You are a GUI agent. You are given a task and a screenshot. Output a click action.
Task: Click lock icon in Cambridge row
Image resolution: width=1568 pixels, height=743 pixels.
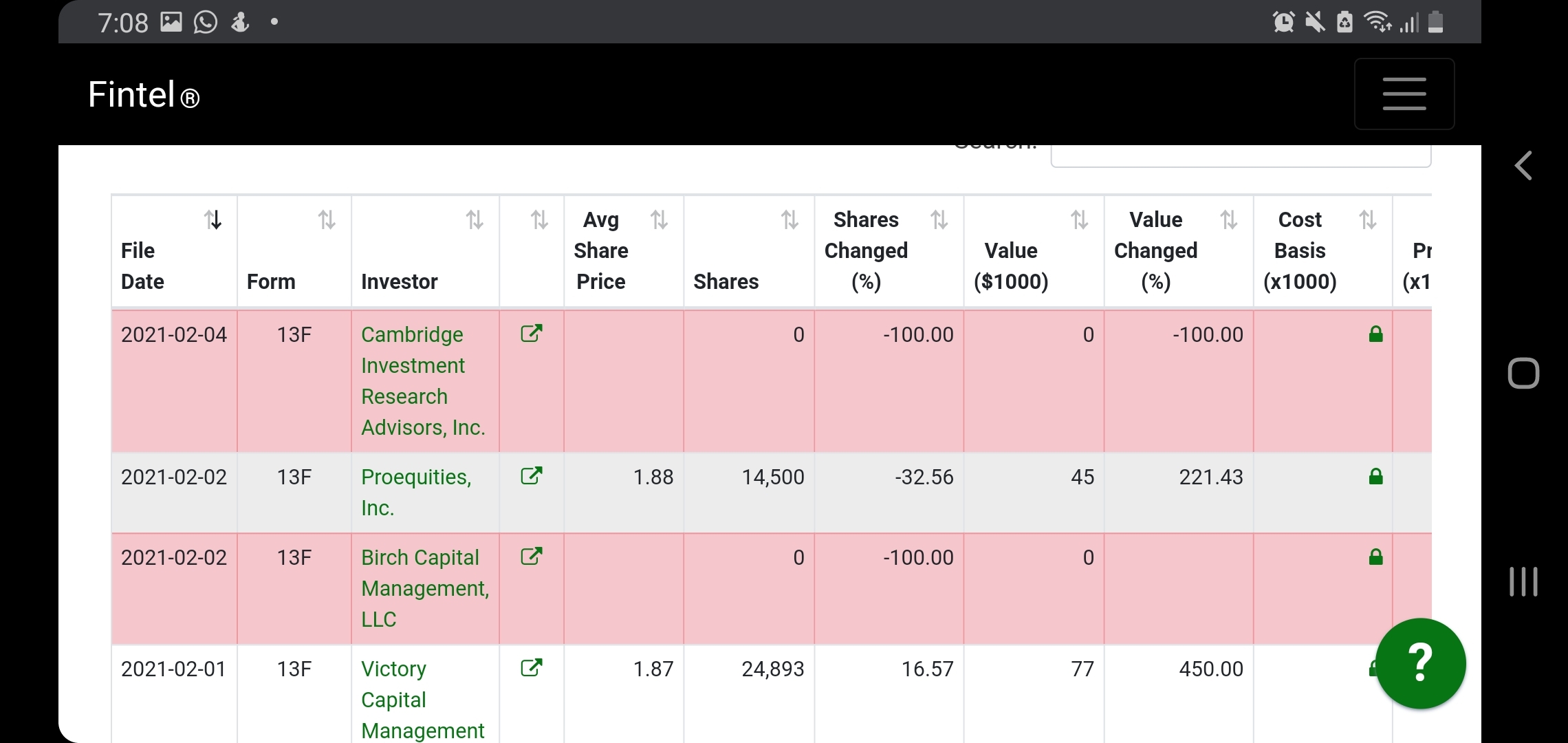[x=1375, y=334]
